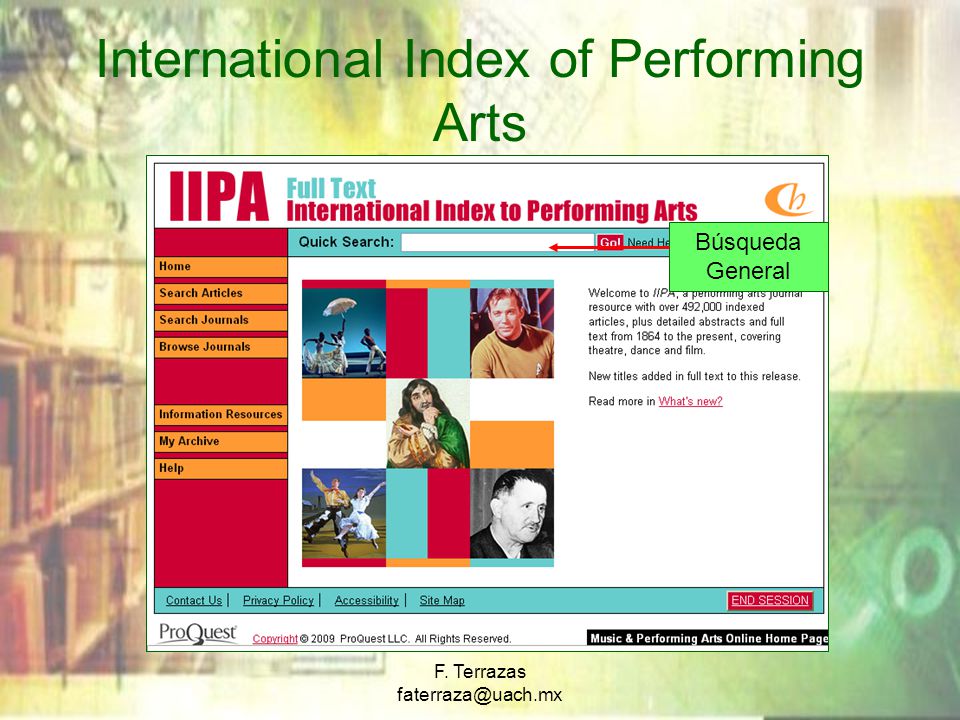Open My Archive
Image resolution: width=960 pixels, height=720 pixels.
tap(220, 441)
